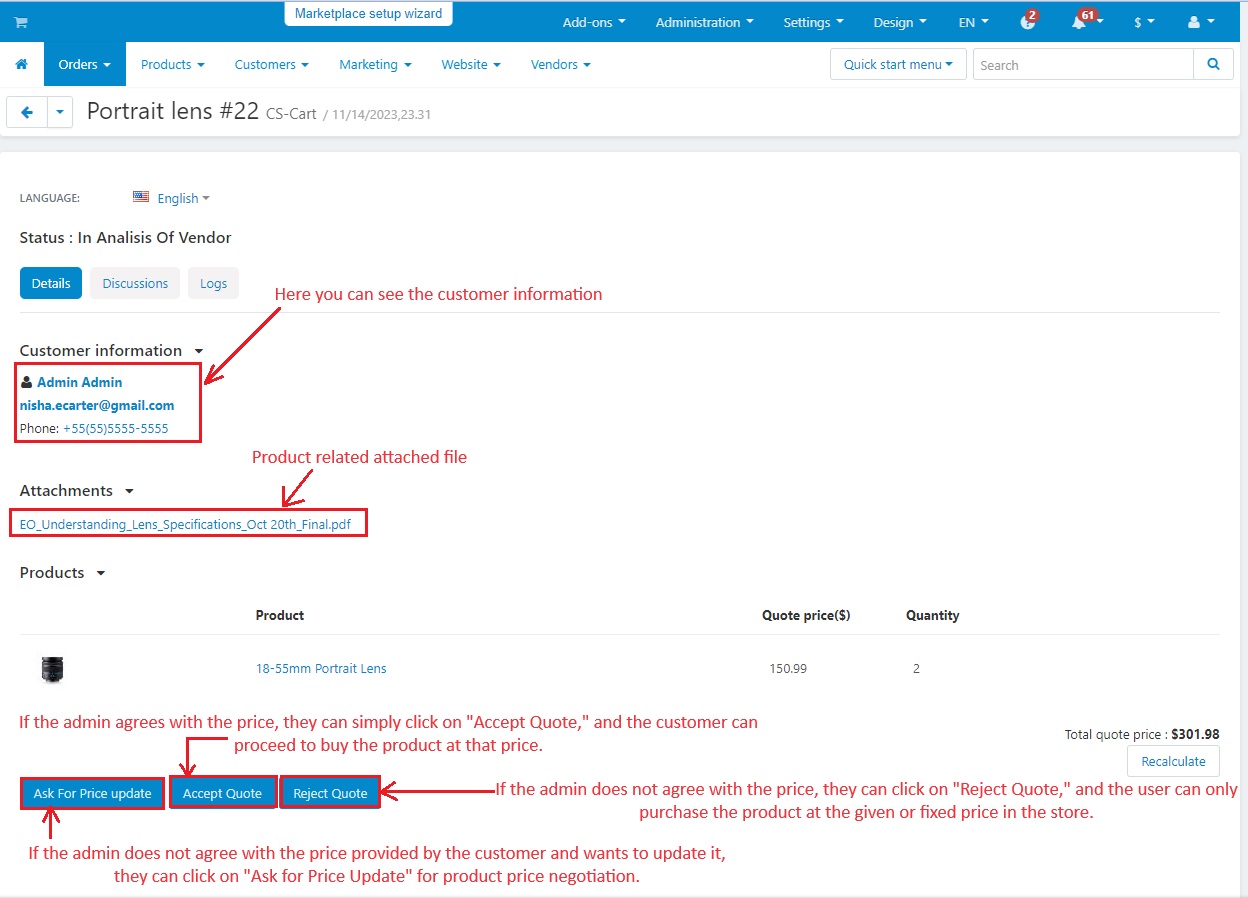
Task: Open the Design menu
Action: tap(899, 22)
